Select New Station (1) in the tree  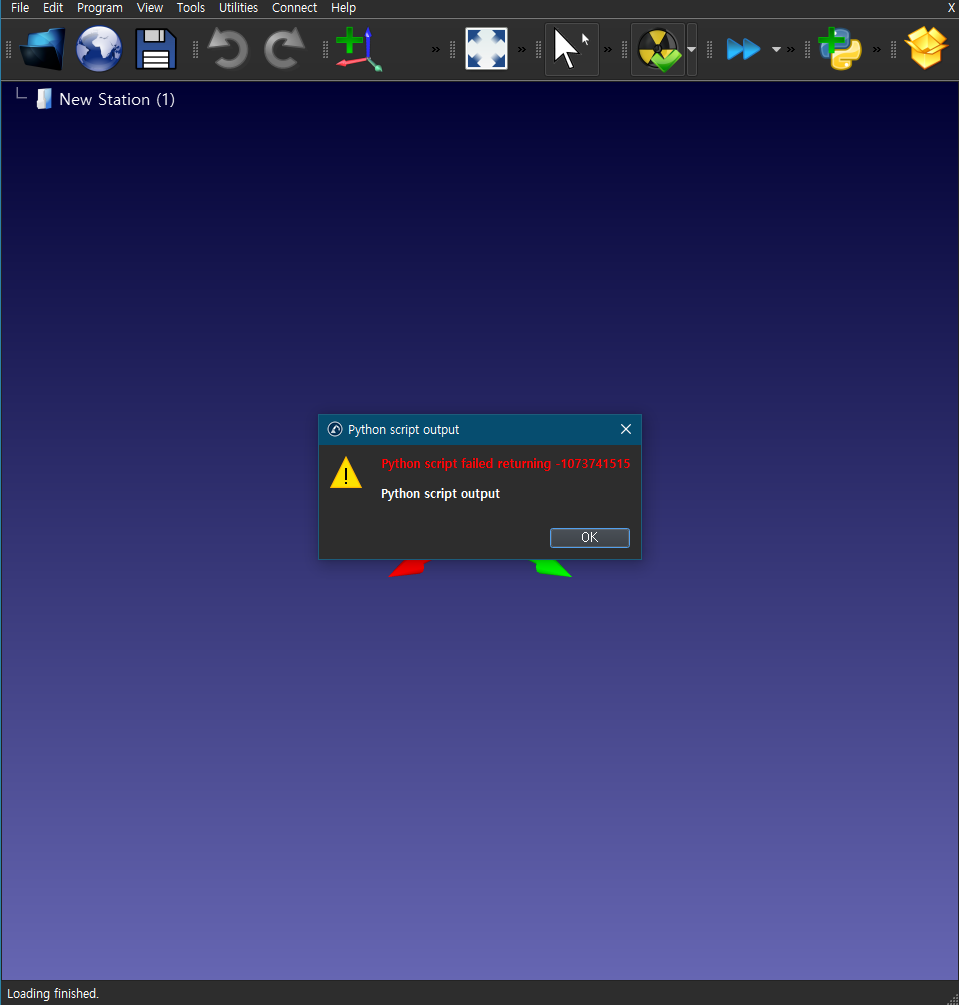pos(116,99)
